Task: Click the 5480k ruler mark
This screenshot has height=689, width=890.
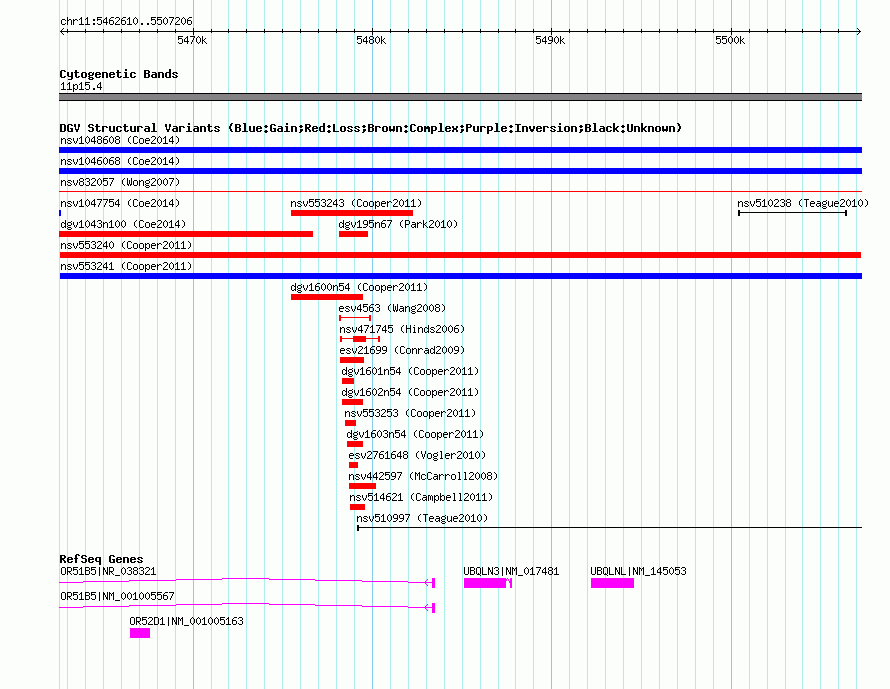Action: [x=371, y=40]
